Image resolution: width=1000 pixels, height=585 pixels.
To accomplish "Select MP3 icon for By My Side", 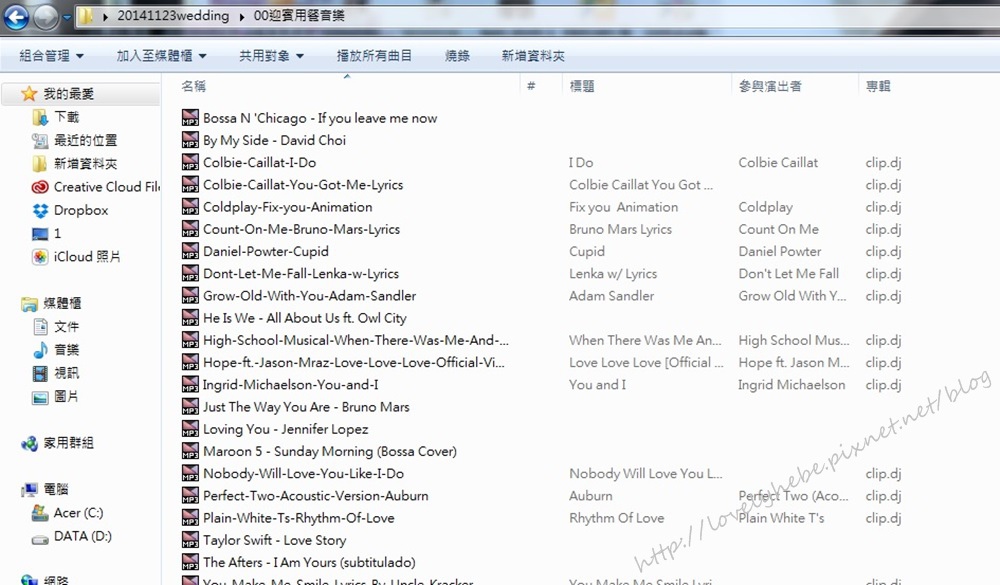I will point(190,140).
